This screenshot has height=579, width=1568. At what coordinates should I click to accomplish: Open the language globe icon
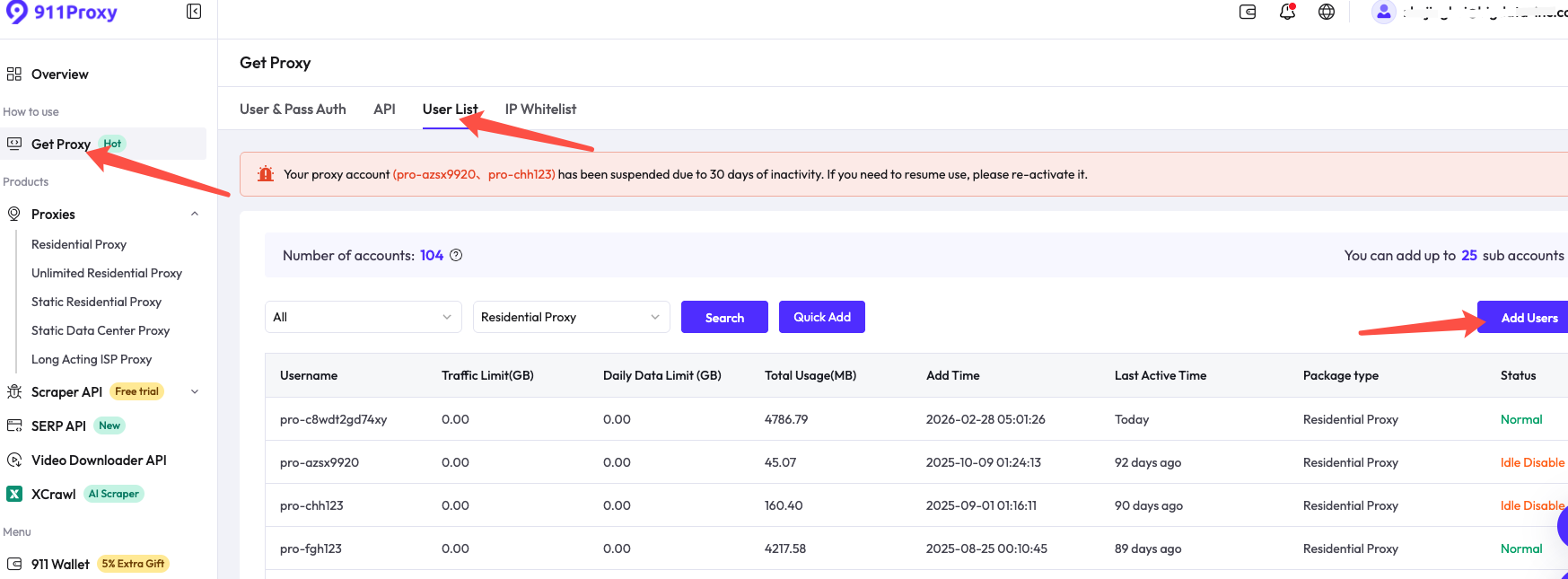(1327, 12)
